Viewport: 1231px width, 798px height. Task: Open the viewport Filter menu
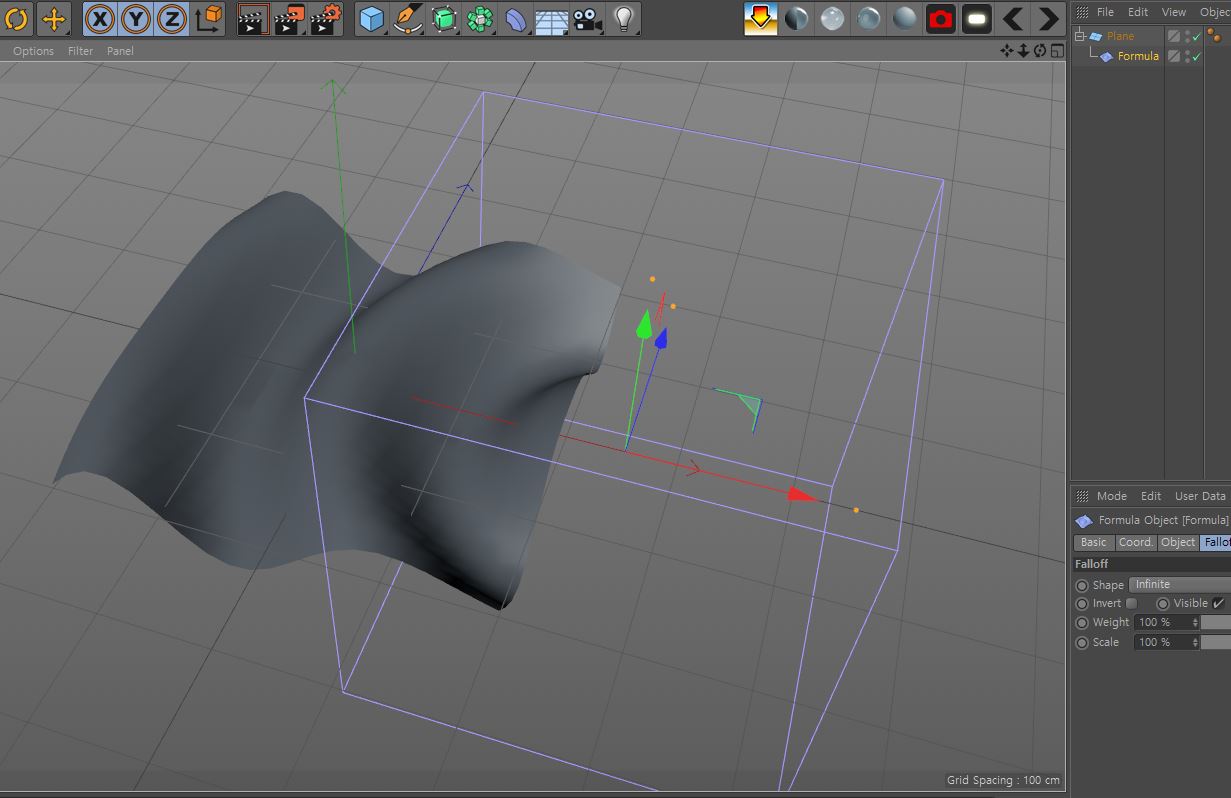[x=81, y=51]
